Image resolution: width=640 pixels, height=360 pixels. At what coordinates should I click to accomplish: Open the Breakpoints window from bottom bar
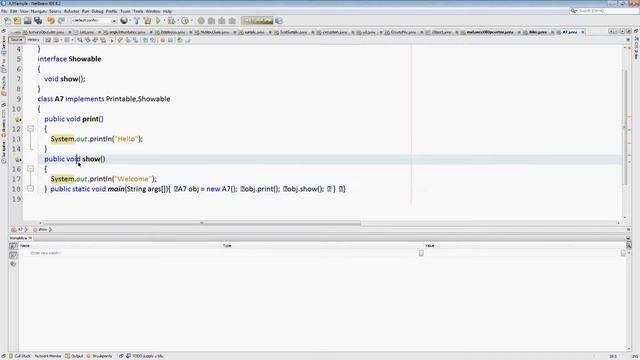99,356
